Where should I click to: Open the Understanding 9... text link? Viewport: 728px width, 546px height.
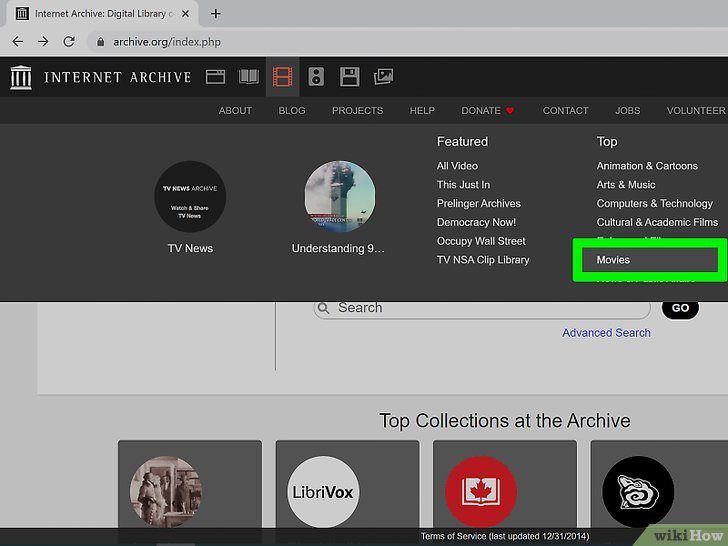338,248
